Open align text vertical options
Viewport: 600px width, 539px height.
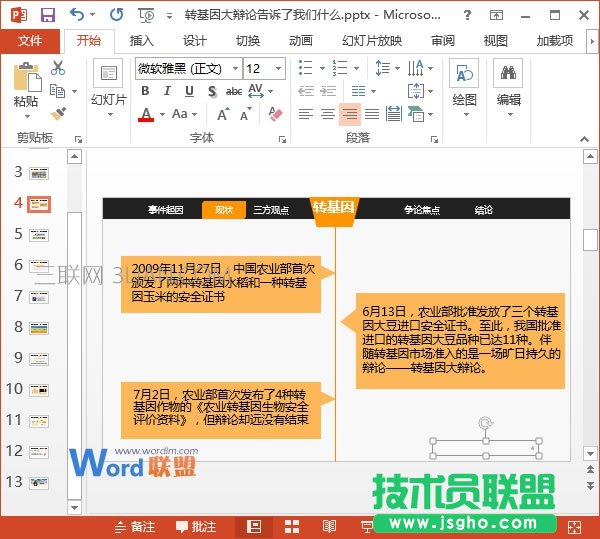(x=420, y=91)
